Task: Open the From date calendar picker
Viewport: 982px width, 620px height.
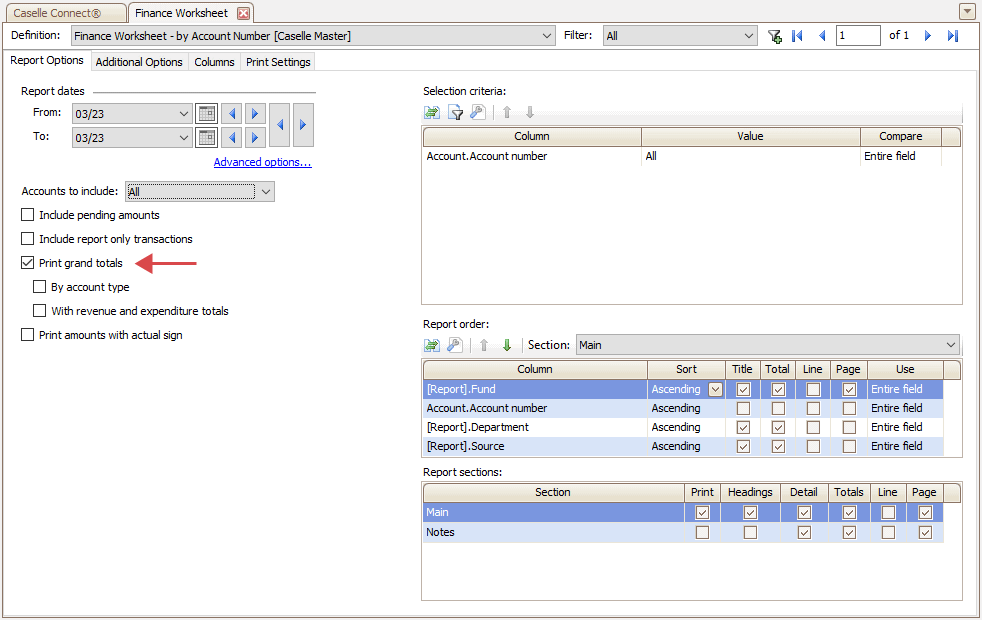Action: pos(206,113)
